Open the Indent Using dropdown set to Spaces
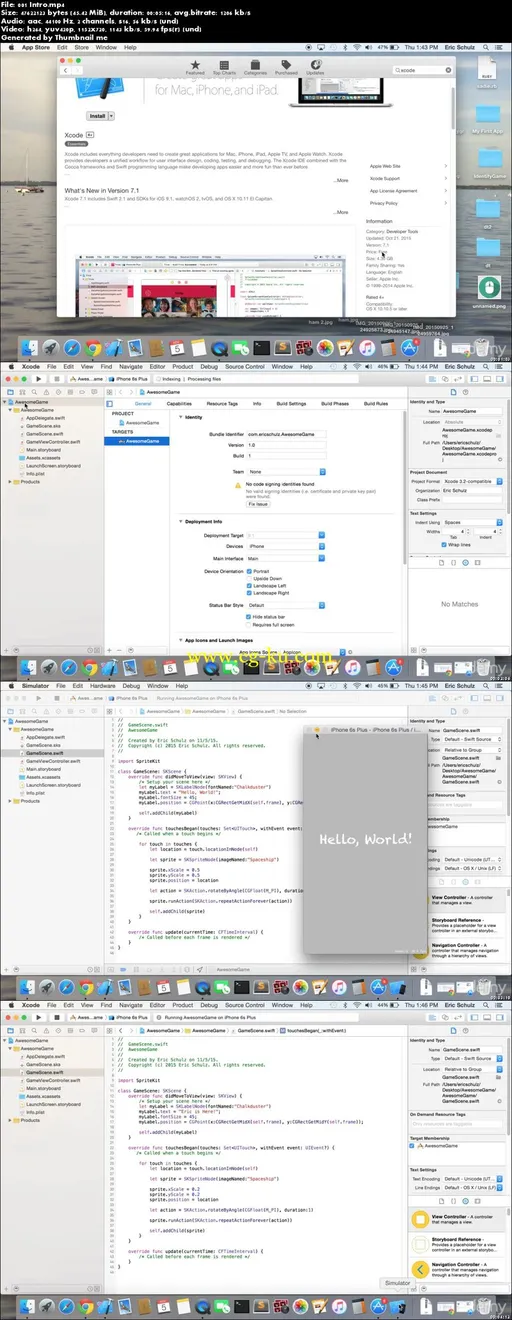Image resolution: width=512 pixels, height=1320 pixels. click(x=472, y=522)
